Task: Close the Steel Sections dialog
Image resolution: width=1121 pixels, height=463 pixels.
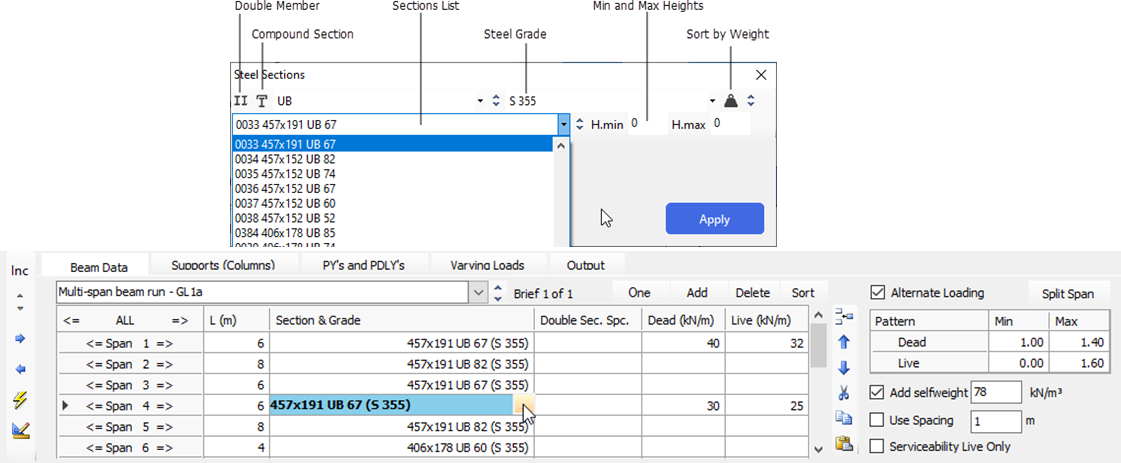Action: [x=761, y=74]
